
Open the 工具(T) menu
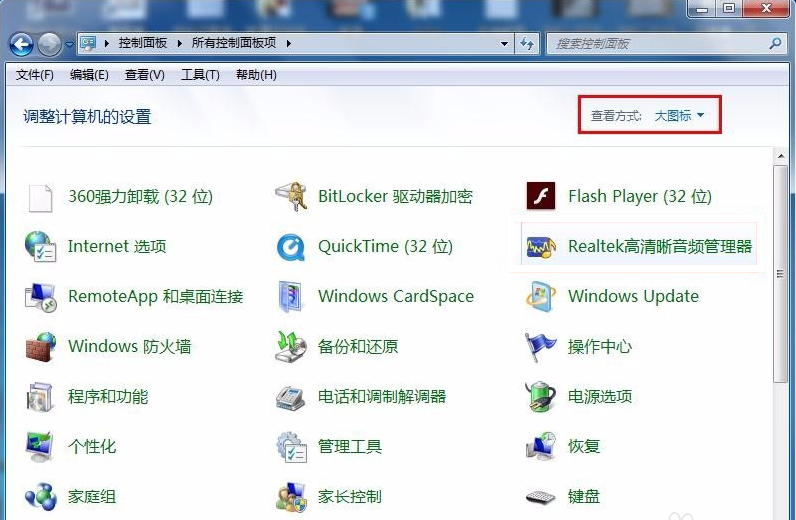[201, 75]
